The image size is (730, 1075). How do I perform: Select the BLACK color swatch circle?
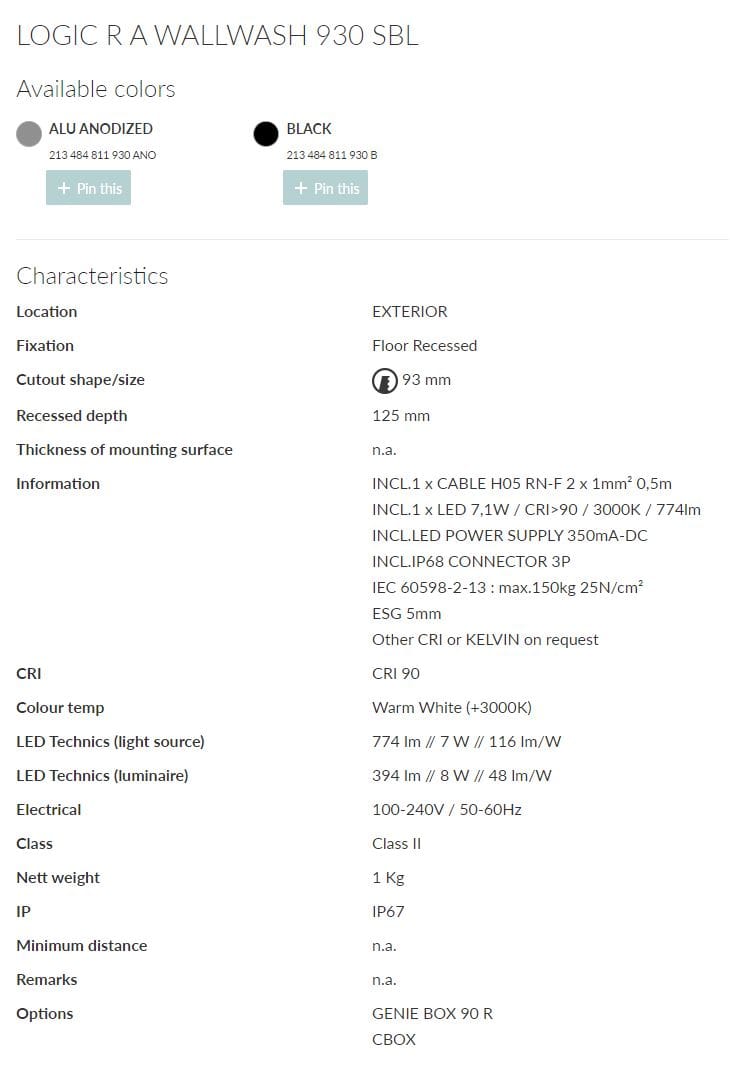[266, 134]
